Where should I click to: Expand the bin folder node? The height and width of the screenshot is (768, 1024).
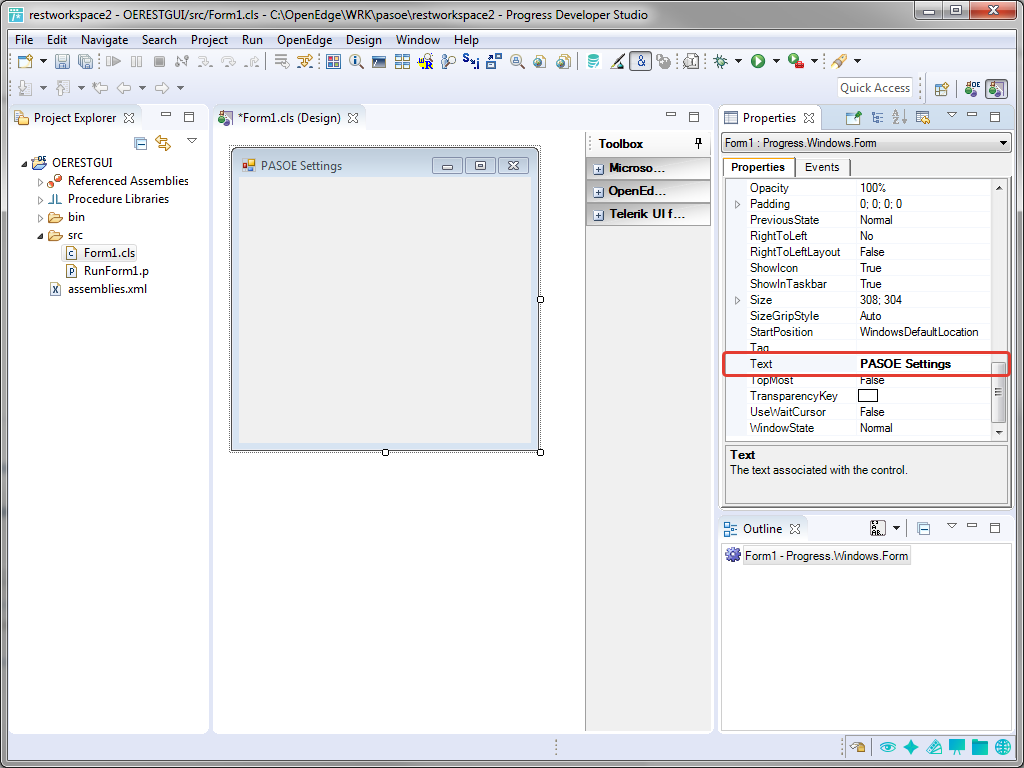tap(40, 218)
